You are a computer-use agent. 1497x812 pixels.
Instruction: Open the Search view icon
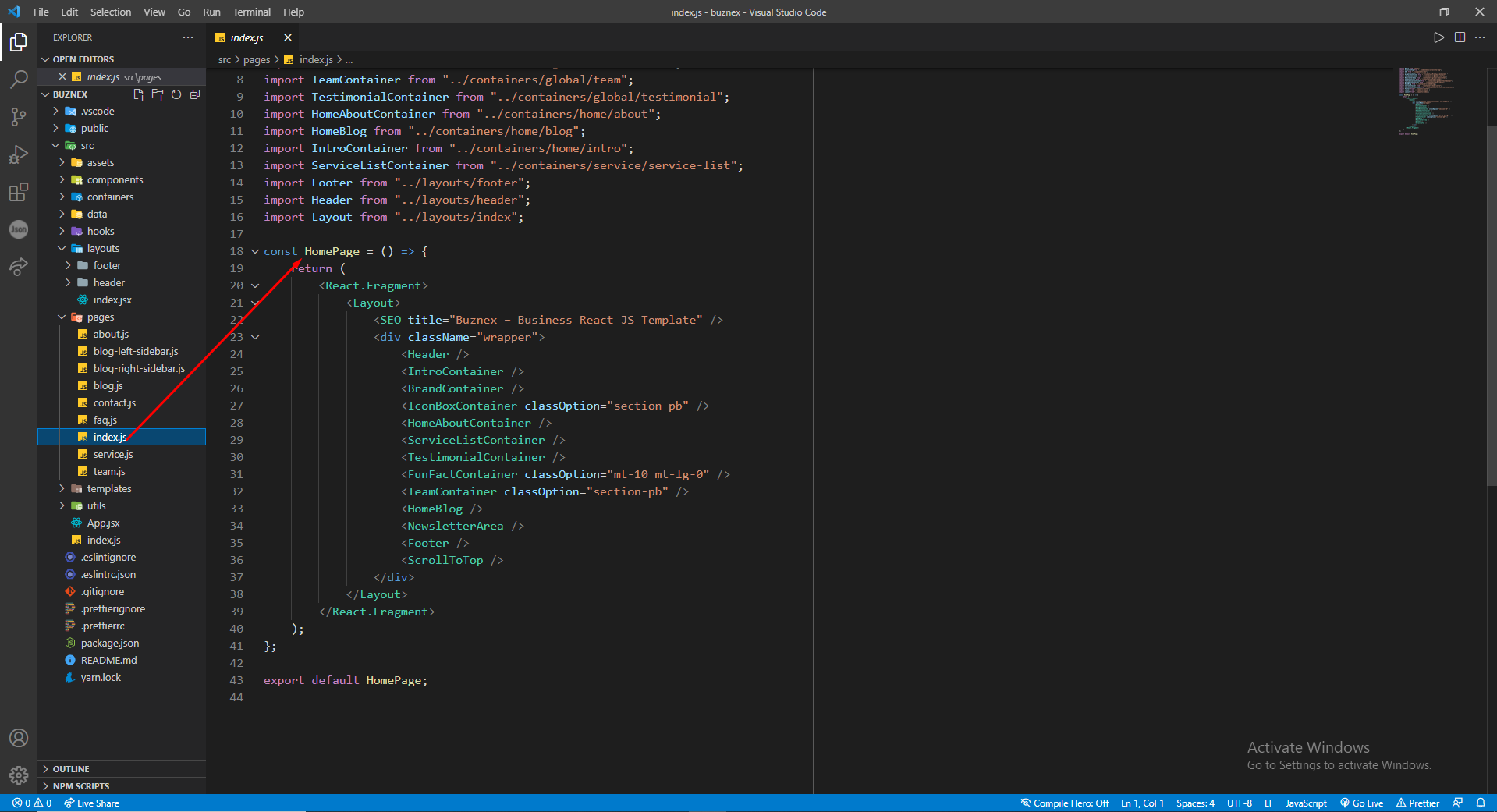pyautogui.click(x=19, y=79)
